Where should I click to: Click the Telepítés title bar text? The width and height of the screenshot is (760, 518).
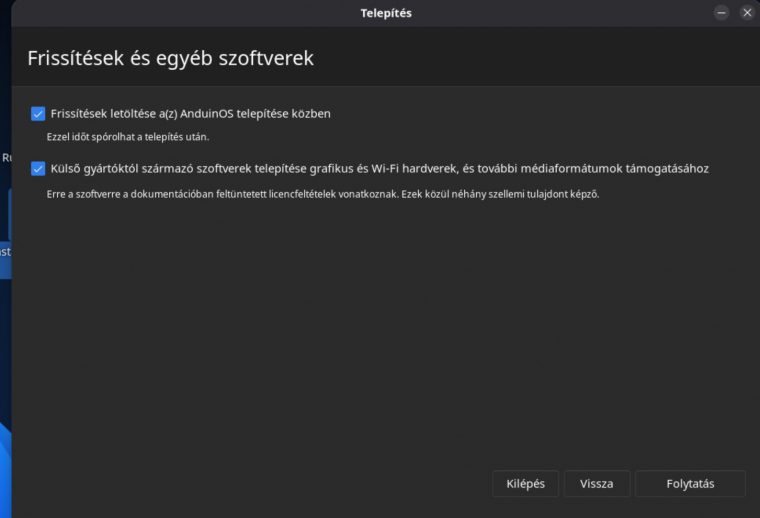386,13
